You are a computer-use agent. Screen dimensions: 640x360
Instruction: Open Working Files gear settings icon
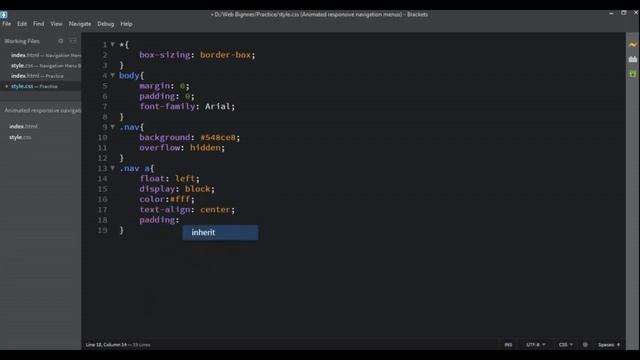[60, 41]
